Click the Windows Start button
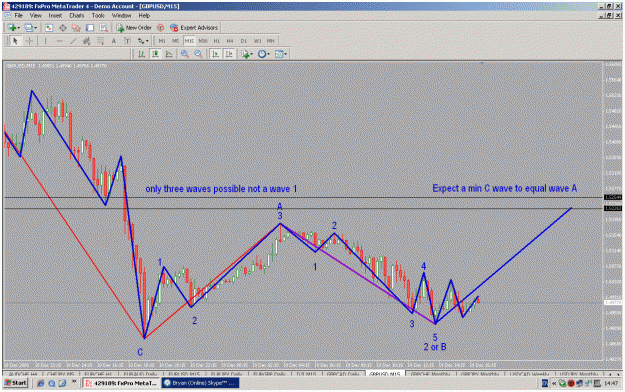The image size is (625, 392). (x=16, y=383)
